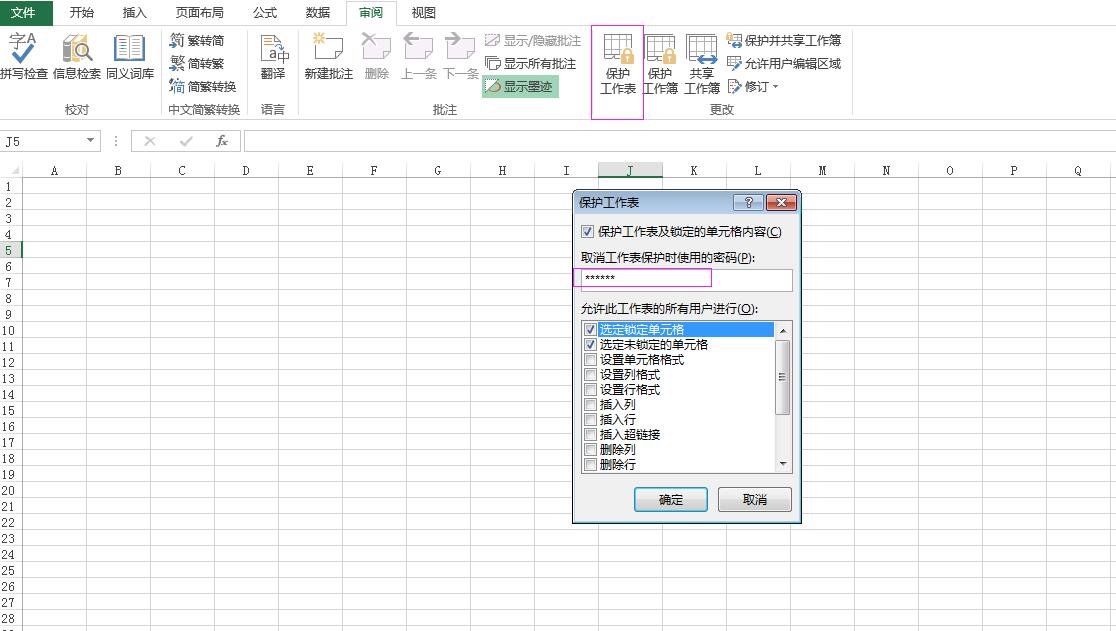Click 显示所有批注

(530, 63)
